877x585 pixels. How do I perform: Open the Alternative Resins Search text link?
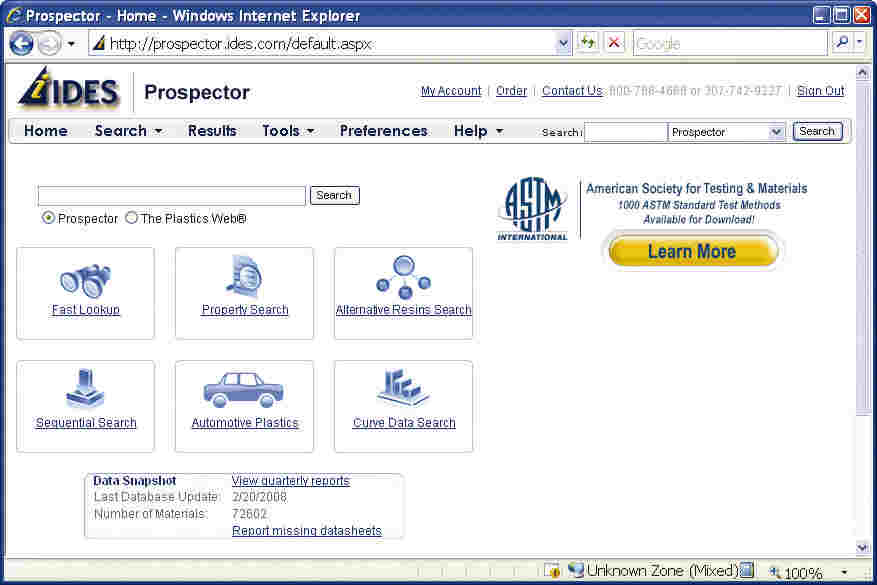pyautogui.click(x=403, y=309)
